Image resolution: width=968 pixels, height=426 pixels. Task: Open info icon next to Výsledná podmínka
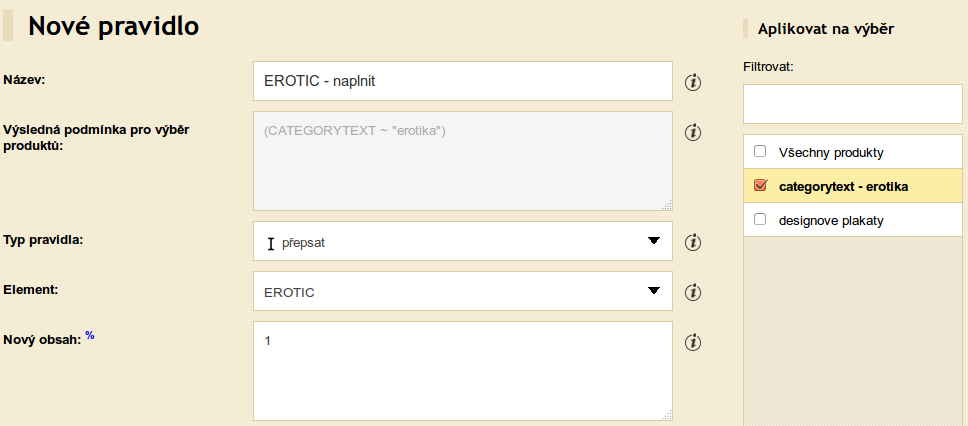click(693, 132)
